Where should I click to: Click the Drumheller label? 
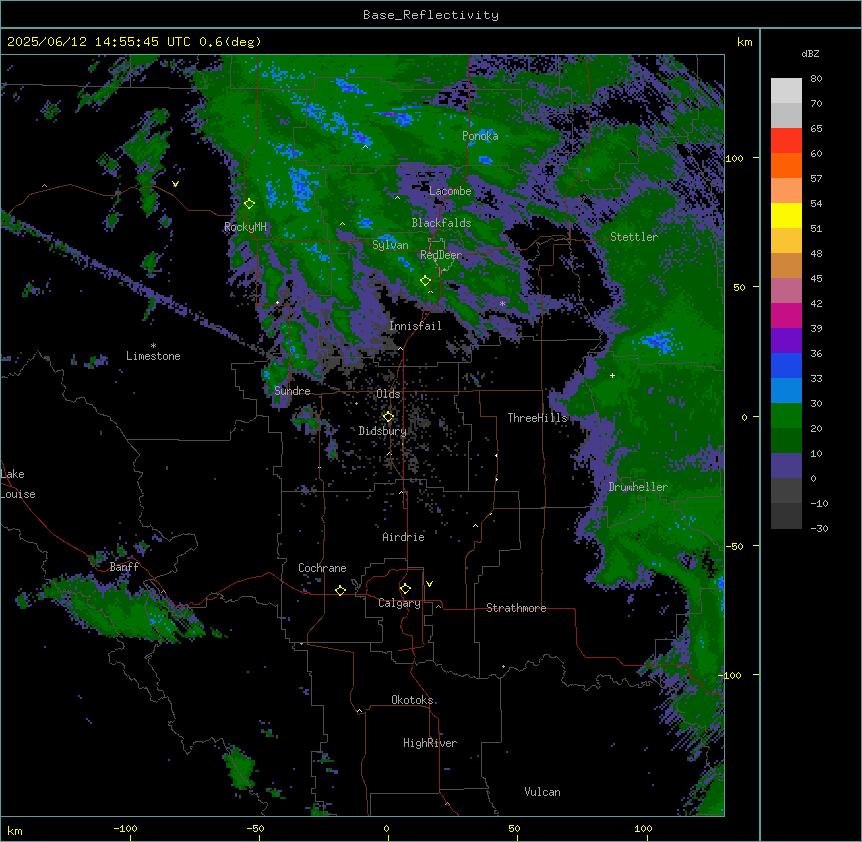638,487
